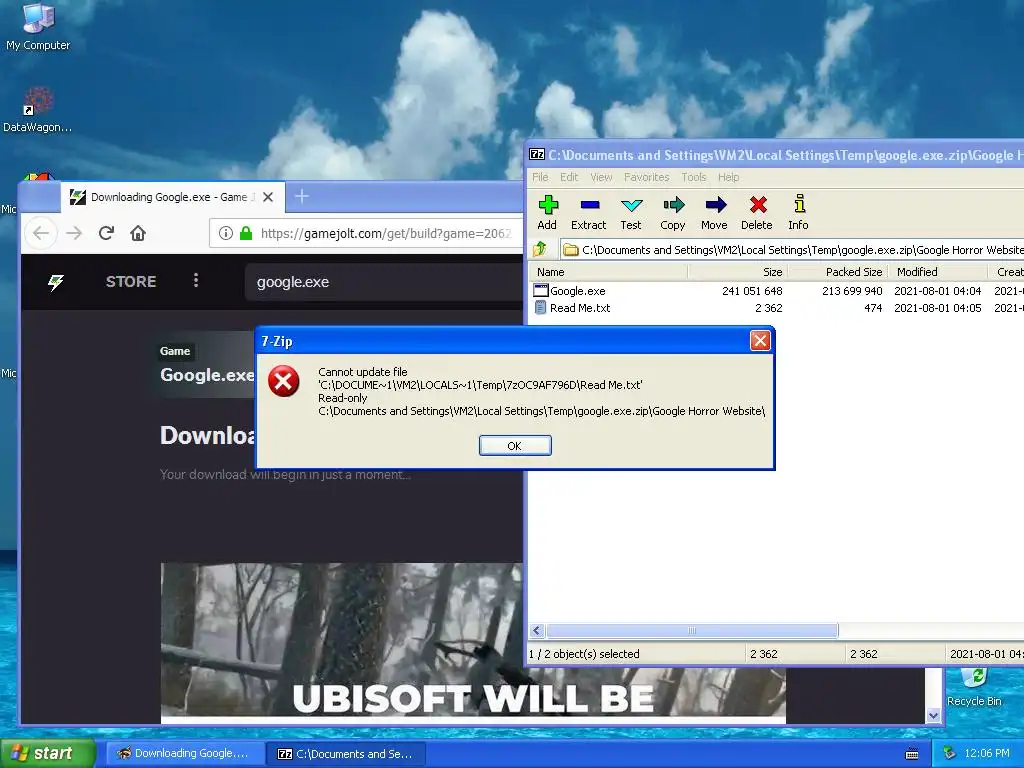Open the Edit menu in 7-Zip

tap(569, 177)
